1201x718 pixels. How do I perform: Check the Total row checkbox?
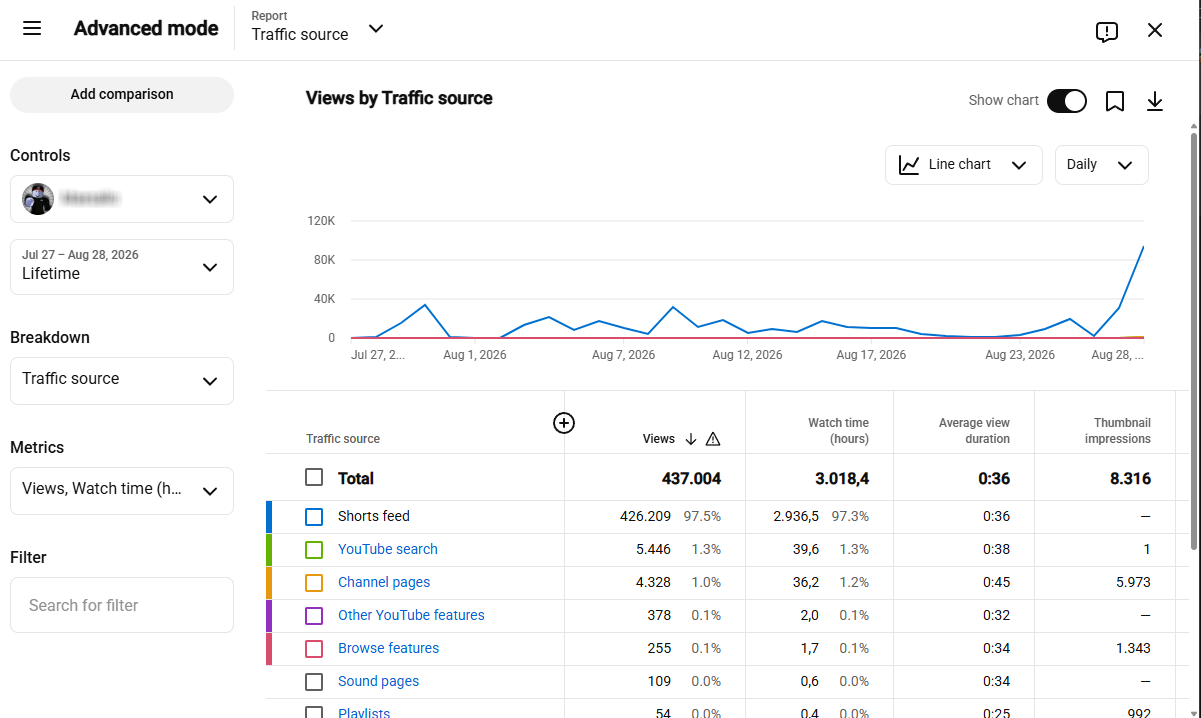click(314, 478)
